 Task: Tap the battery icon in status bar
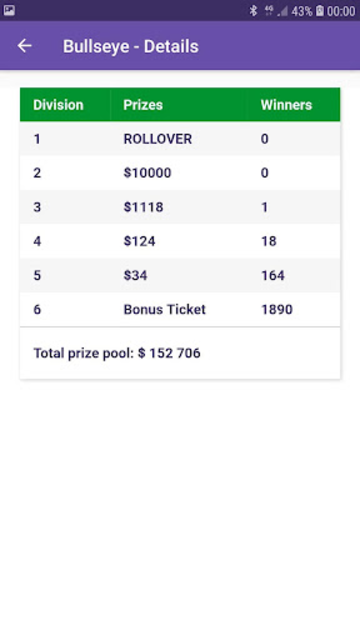click(320, 11)
